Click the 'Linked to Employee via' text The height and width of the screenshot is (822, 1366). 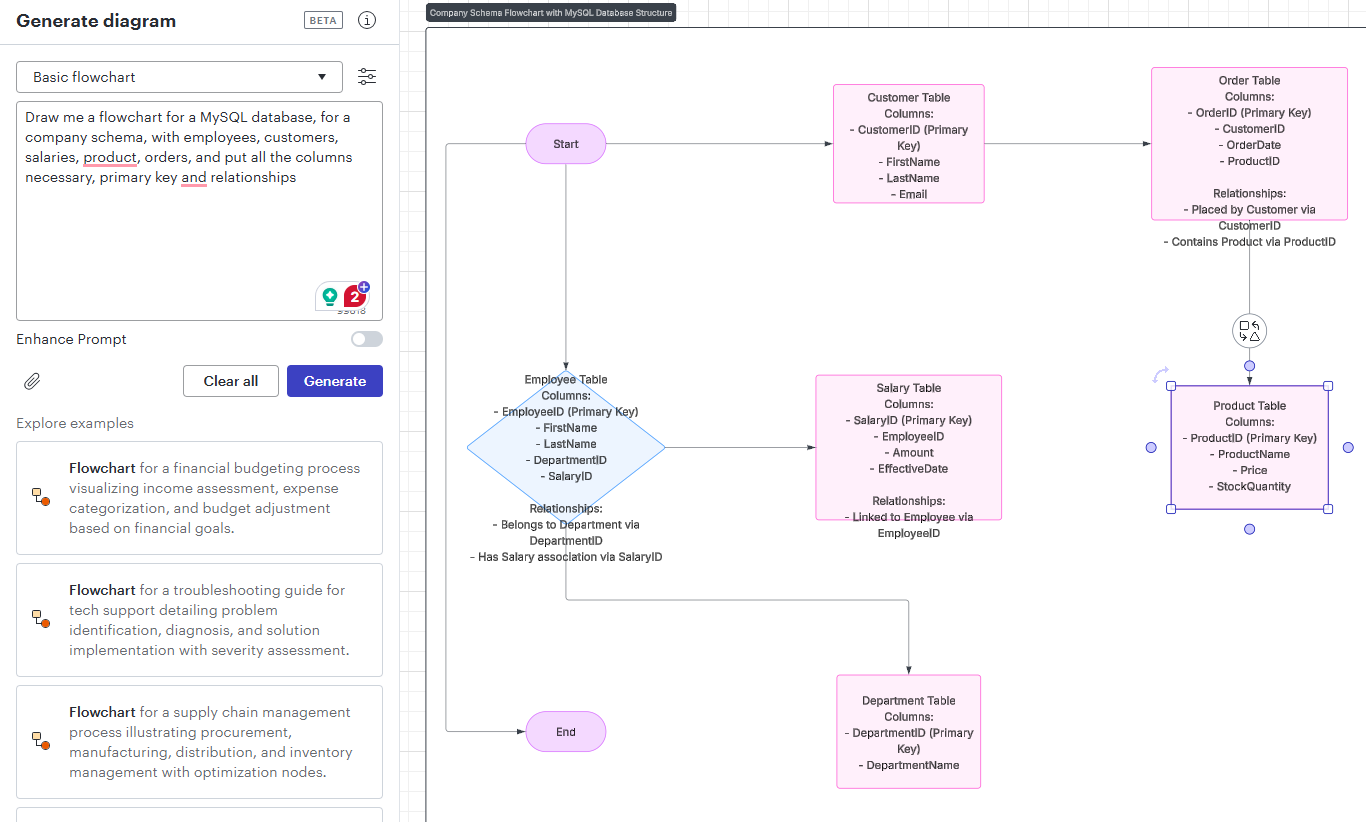point(909,517)
